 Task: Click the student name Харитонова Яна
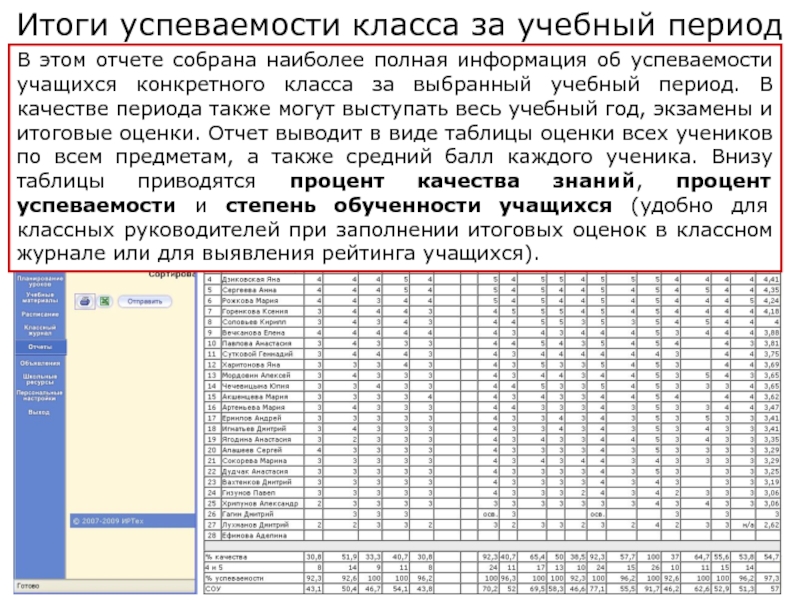[x=251, y=365]
